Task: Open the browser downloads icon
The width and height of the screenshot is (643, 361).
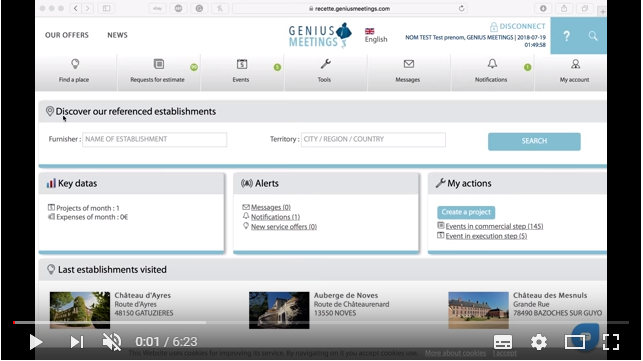Action: [543, 8]
